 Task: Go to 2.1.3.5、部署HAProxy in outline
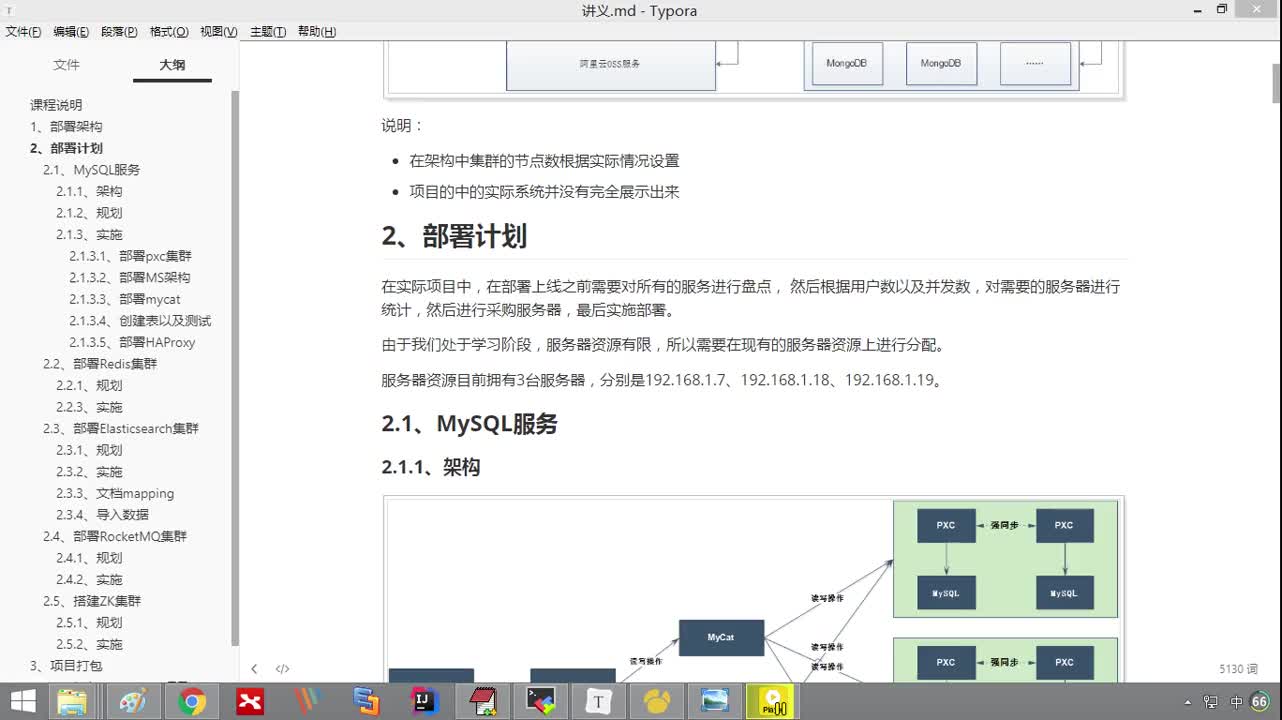tap(132, 342)
